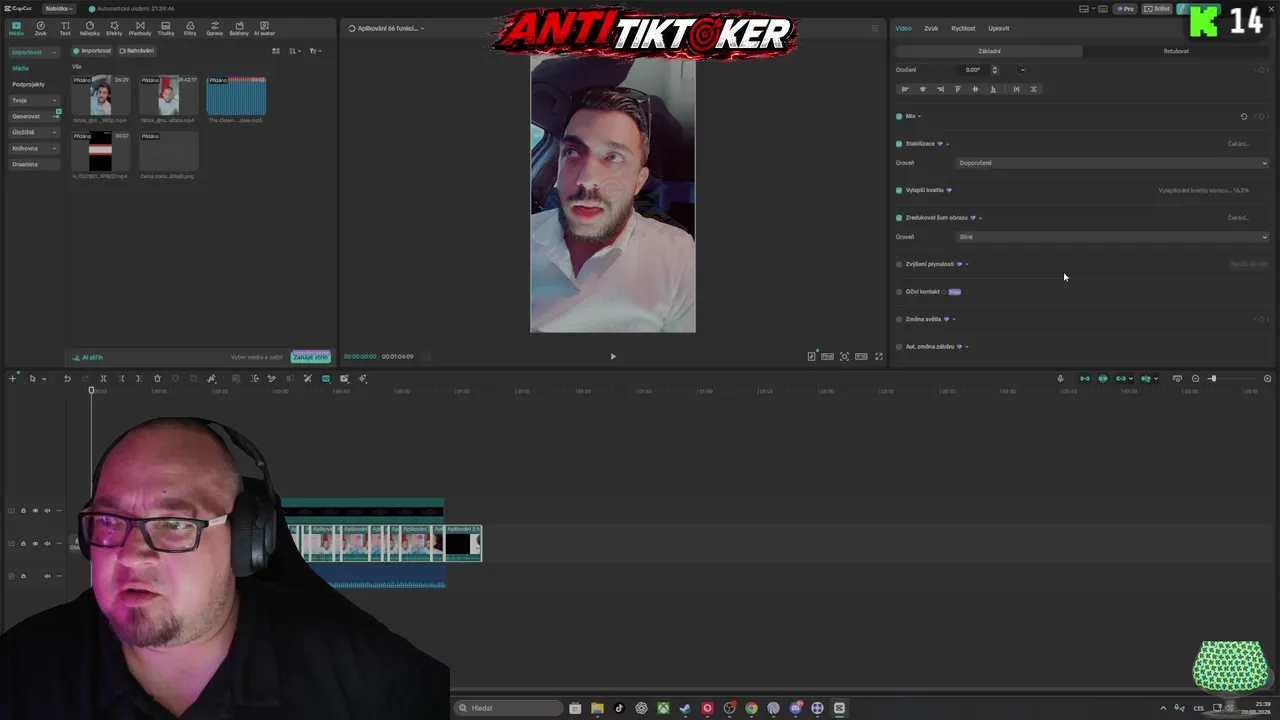This screenshot has width=1280, height=720.
Task: Click the Otočení rotation value field
Action: tap(975, 70)
